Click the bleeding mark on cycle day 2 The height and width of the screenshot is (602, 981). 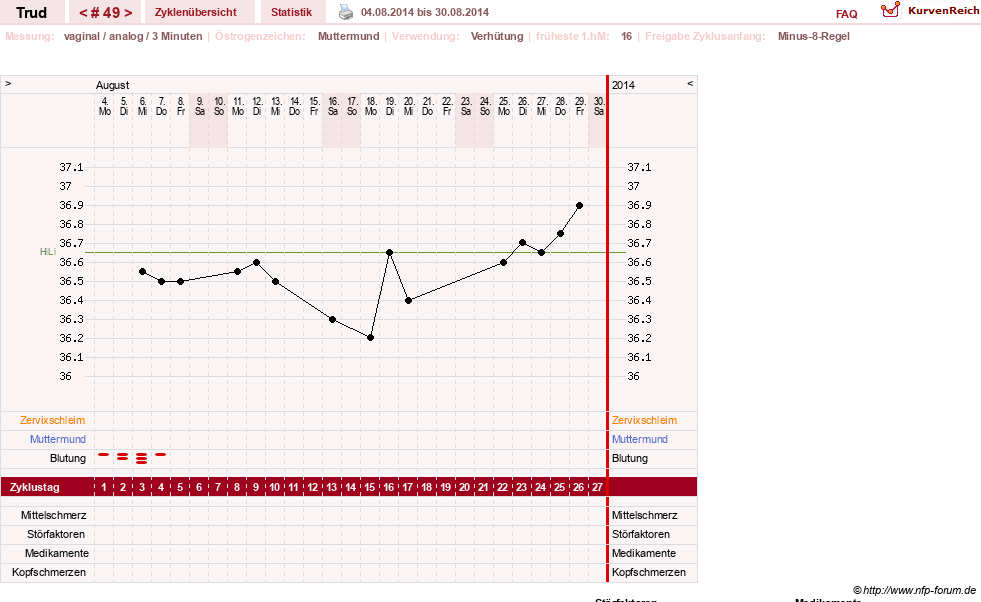(x=123, y=457)
